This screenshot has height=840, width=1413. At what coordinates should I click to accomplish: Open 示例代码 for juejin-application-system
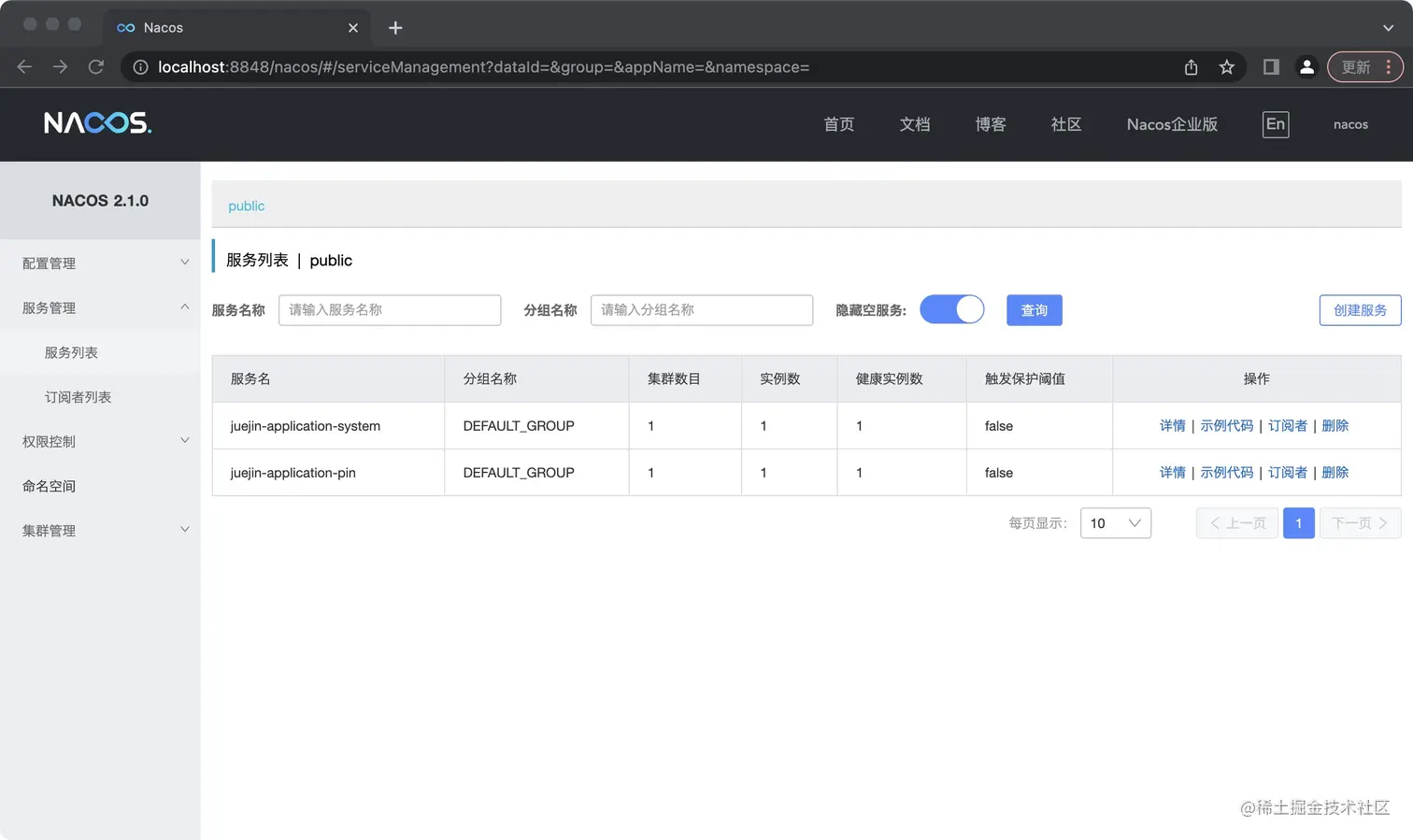tap(1227, 426)
